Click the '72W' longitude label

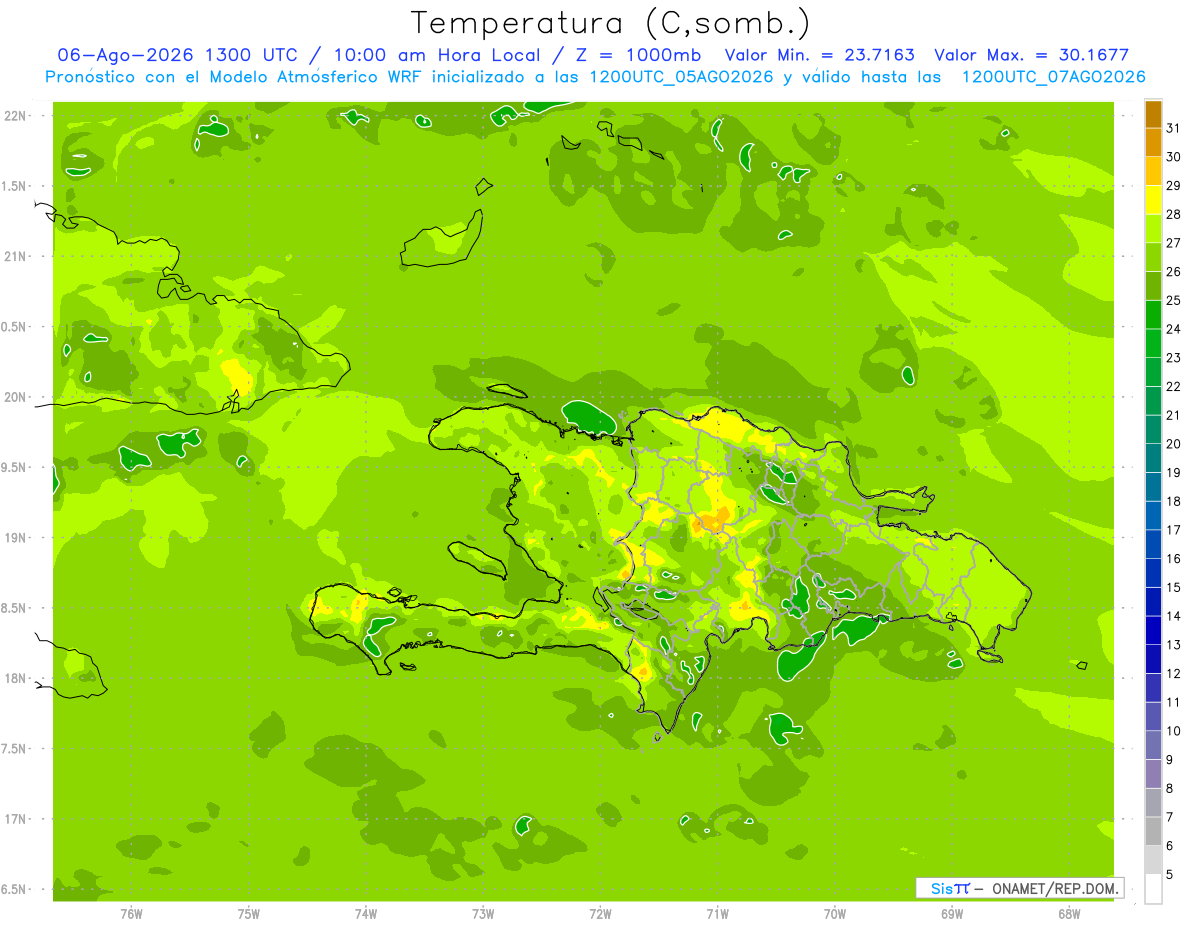600,913
